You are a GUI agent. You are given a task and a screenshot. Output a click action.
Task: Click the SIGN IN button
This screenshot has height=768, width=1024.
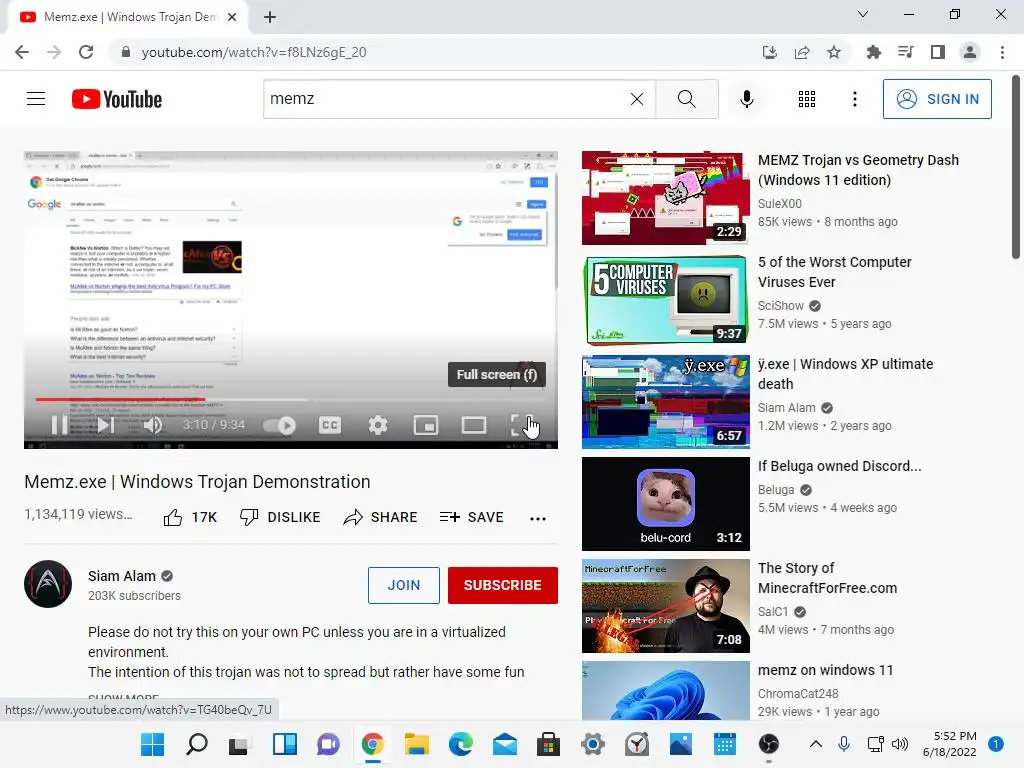click(x=937, y=99)
